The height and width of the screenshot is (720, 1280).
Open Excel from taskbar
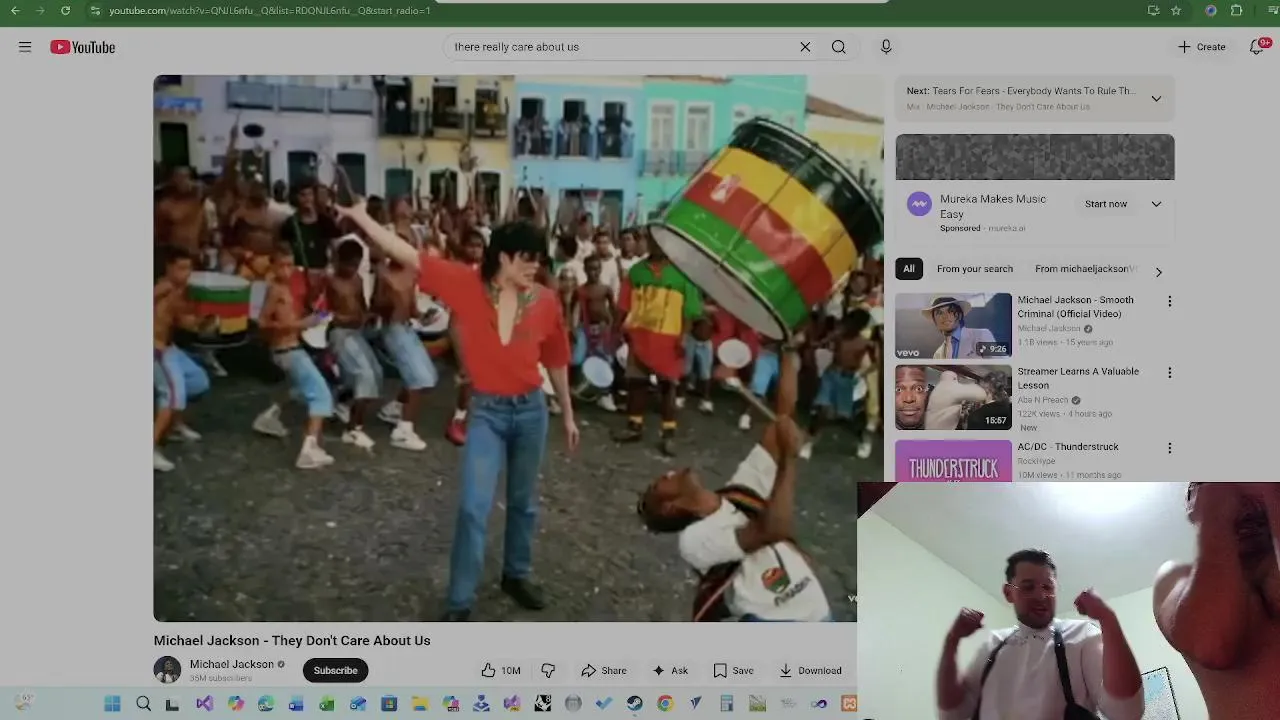327,704
